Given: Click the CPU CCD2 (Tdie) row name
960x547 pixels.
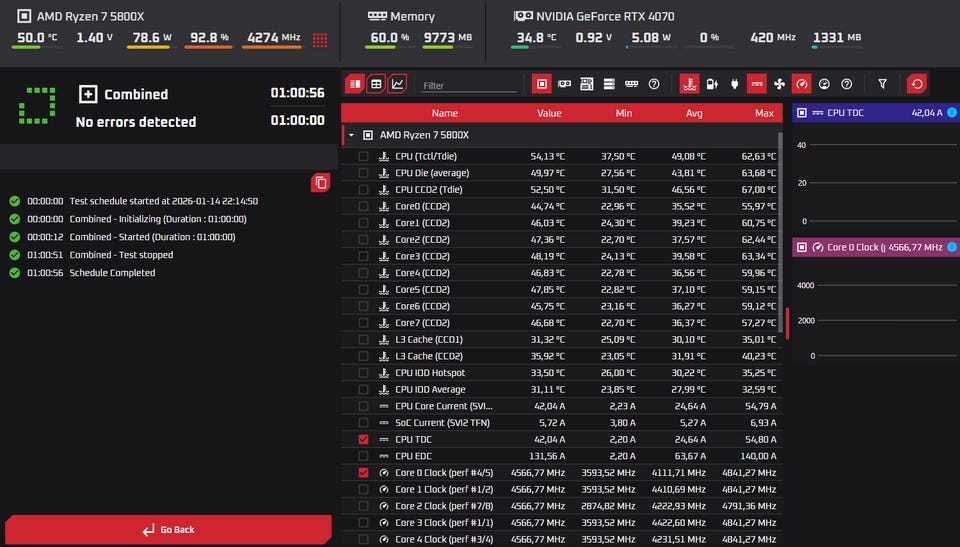Looking at the screenshot, I should click(429, 190).
